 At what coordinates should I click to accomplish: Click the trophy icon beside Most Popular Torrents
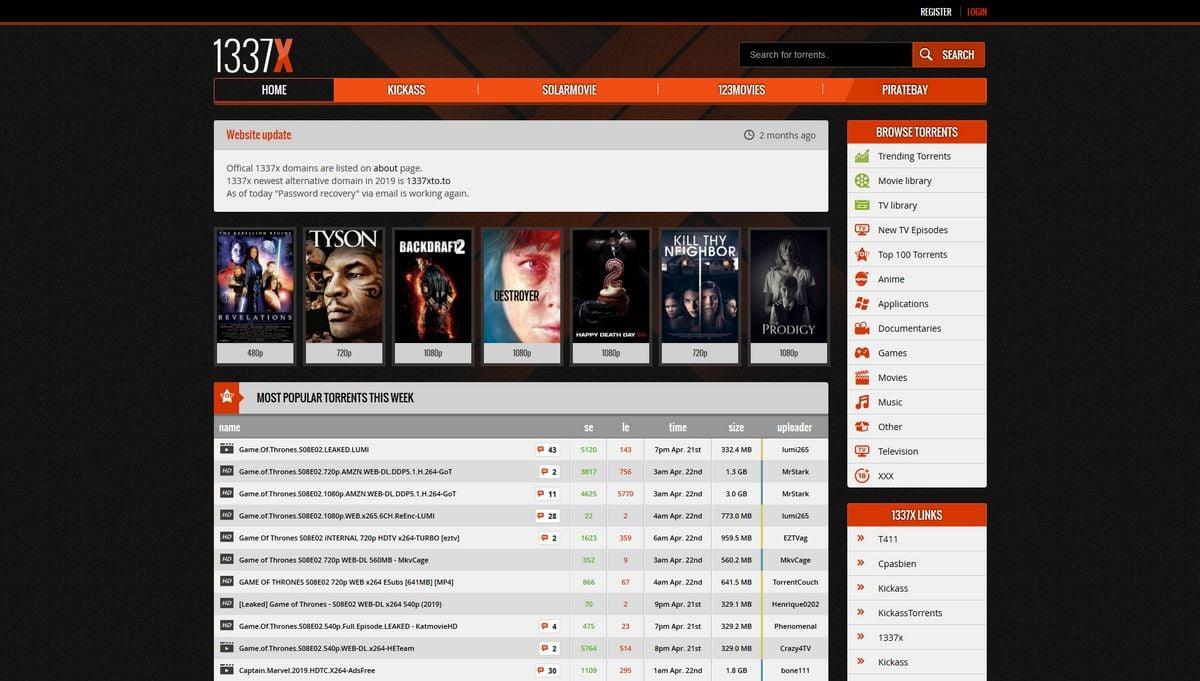pyautogui.click(x=227, y=397)
